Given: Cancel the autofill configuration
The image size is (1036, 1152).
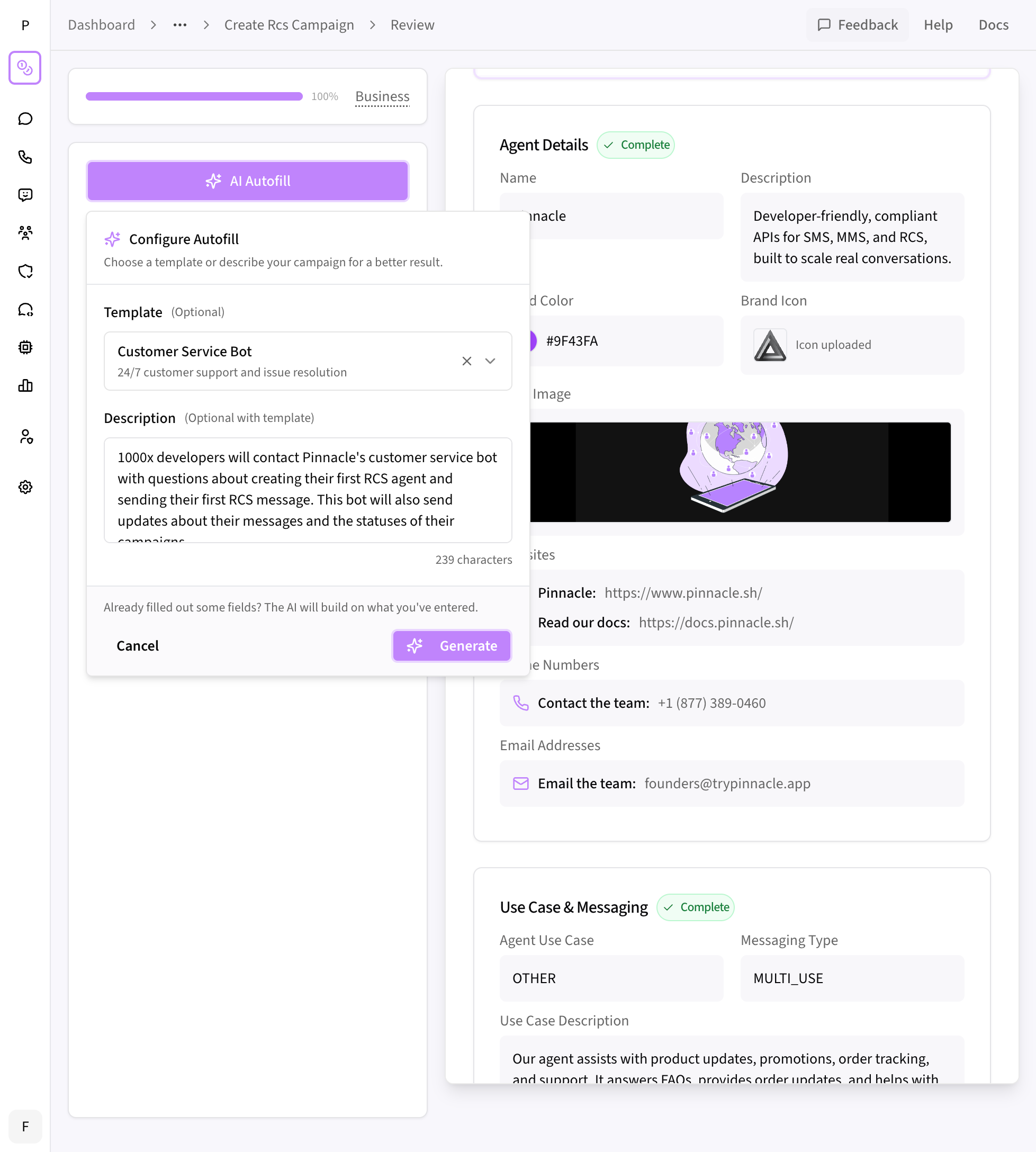Looking at the screenshot, I should point(137,645).
